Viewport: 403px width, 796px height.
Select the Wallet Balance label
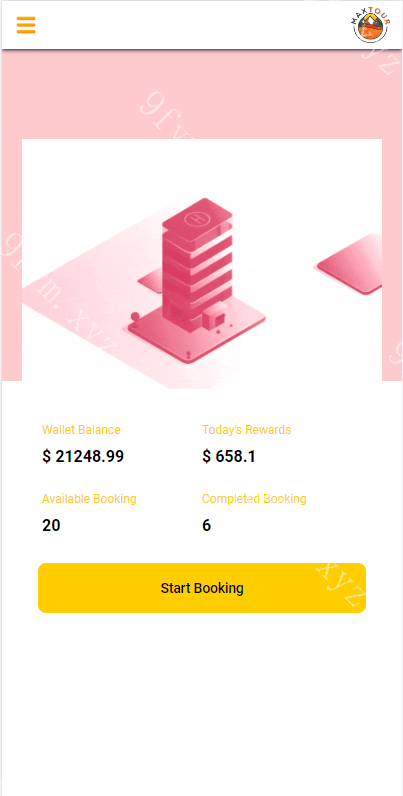click(81, 430)
